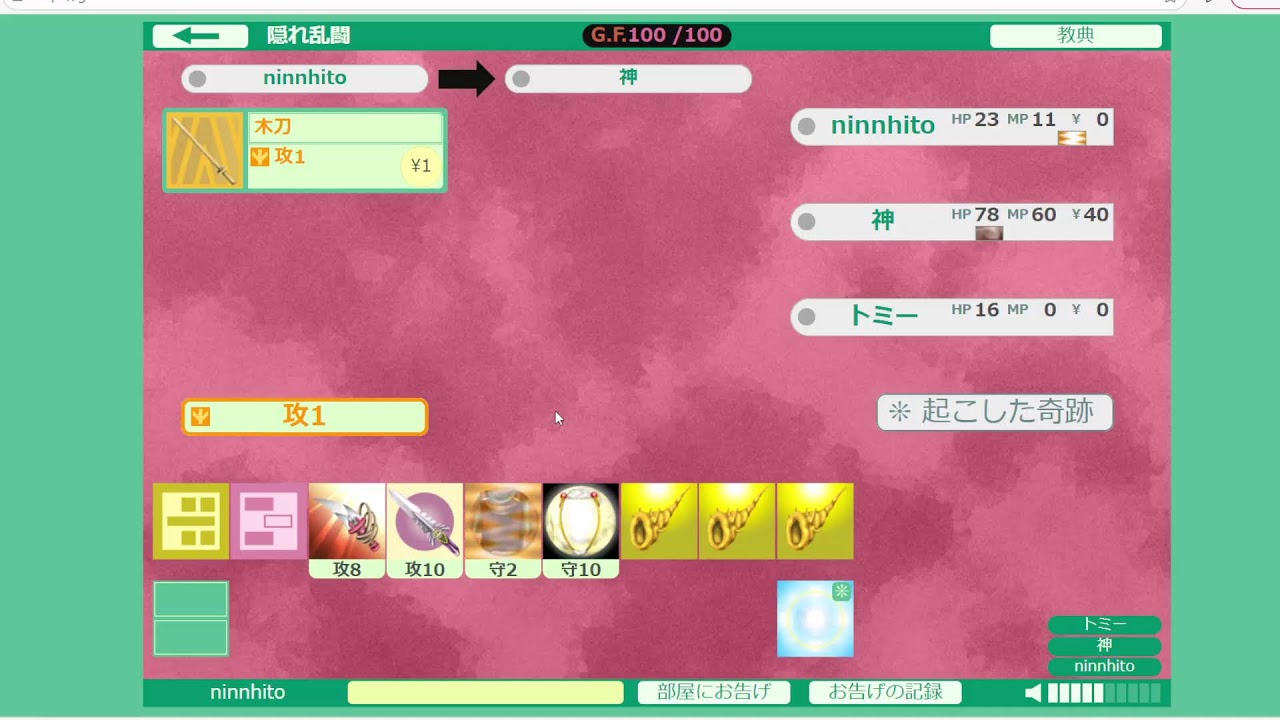1280x720 pixels.
Task: Click the G.F.100/100 gauge
Action: pyautogui.click(x=657, y=36)
